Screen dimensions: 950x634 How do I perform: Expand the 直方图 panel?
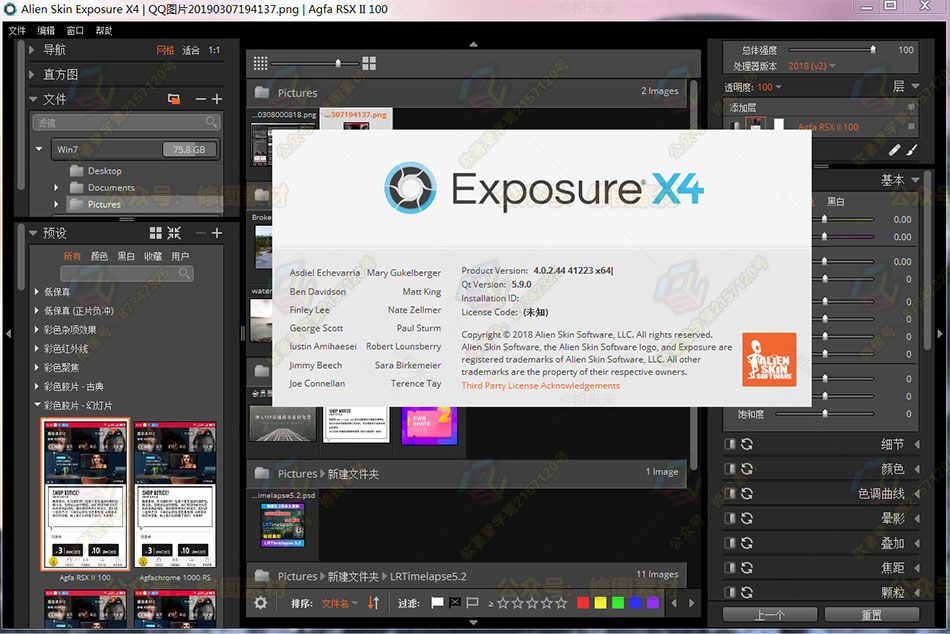32,75
